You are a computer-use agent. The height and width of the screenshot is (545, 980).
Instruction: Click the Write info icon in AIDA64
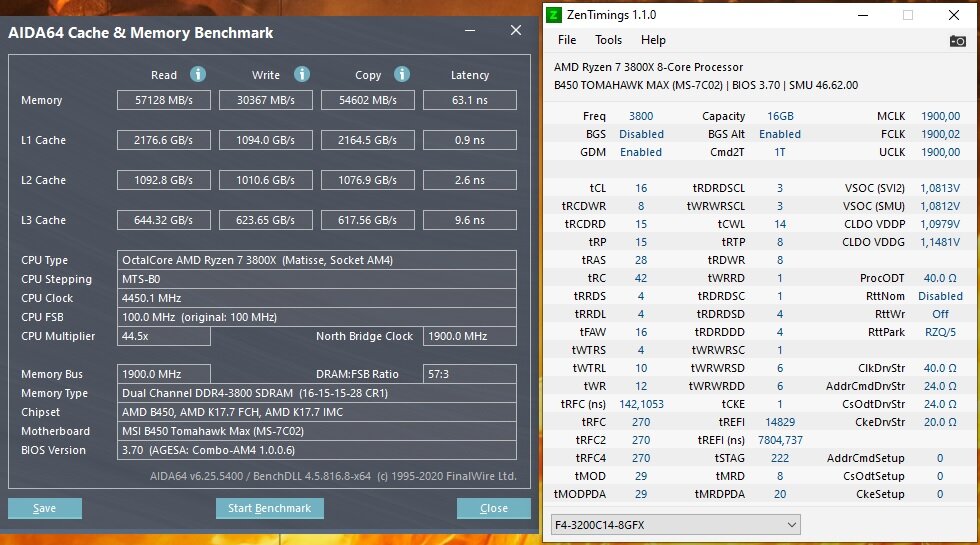pyautogui.click(x=302, y=74)
